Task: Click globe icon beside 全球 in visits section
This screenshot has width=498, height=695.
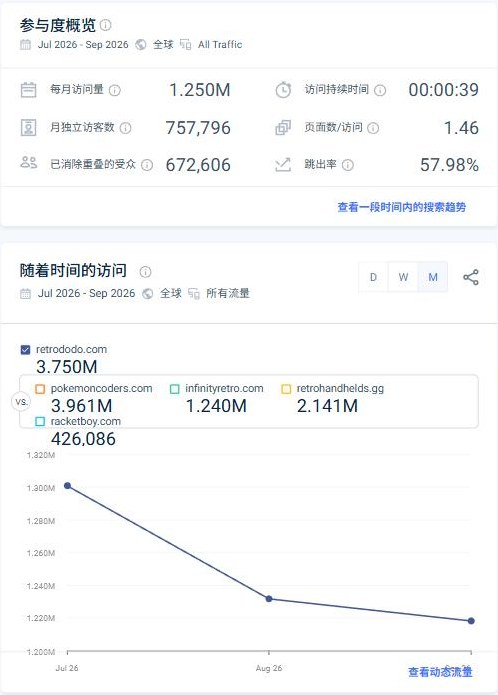Action: 148,294
